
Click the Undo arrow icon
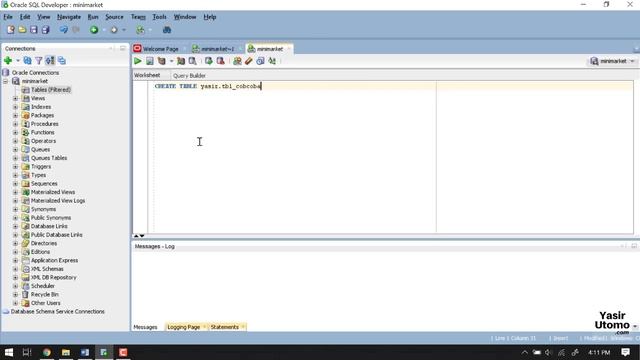(63, 30)
